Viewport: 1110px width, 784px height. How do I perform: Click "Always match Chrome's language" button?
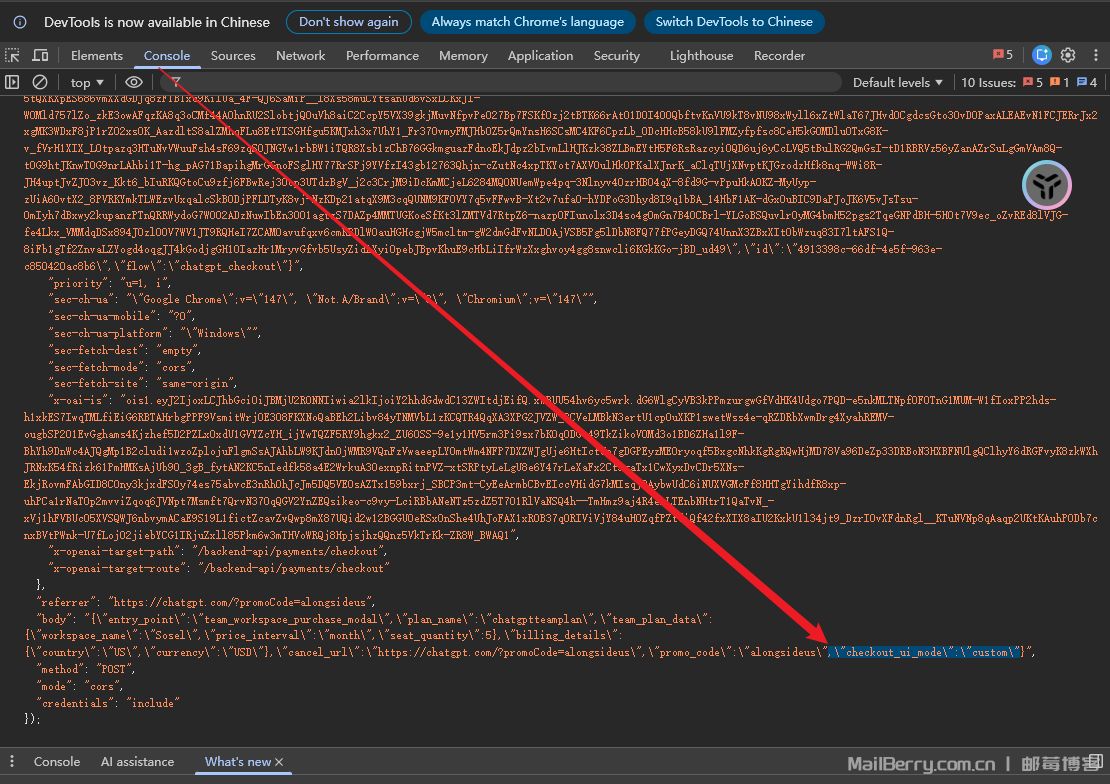pos(527,22)
